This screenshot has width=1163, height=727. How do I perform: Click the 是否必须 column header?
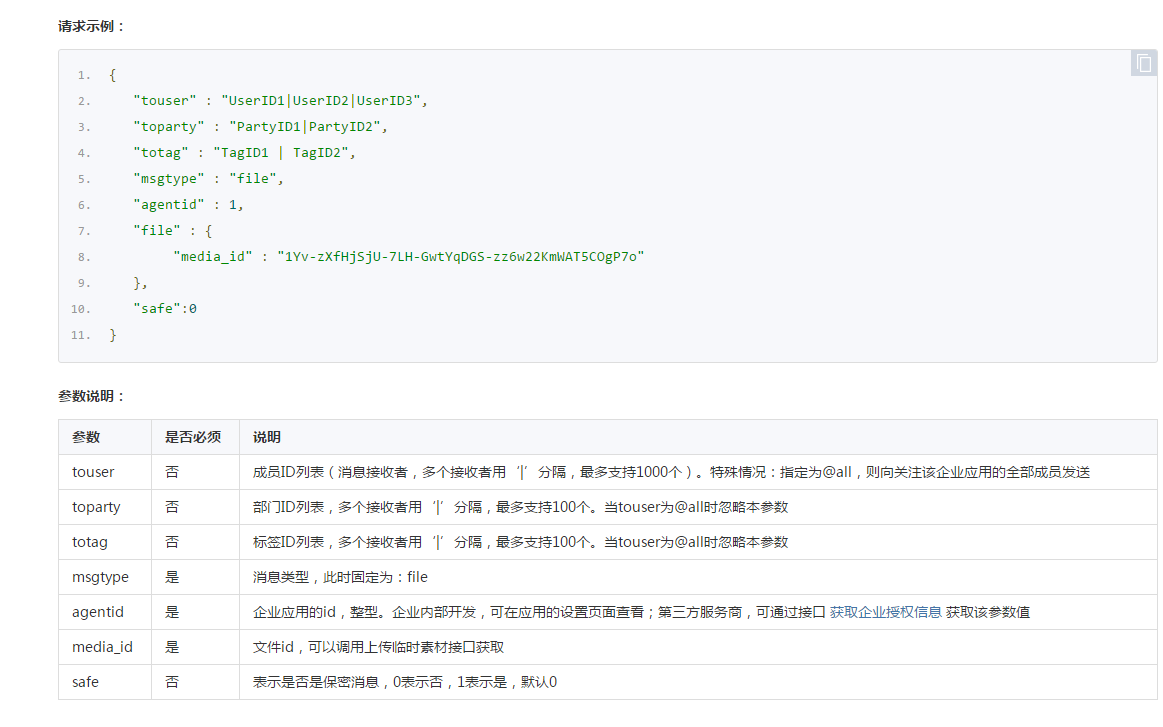(x=193, y=437)
